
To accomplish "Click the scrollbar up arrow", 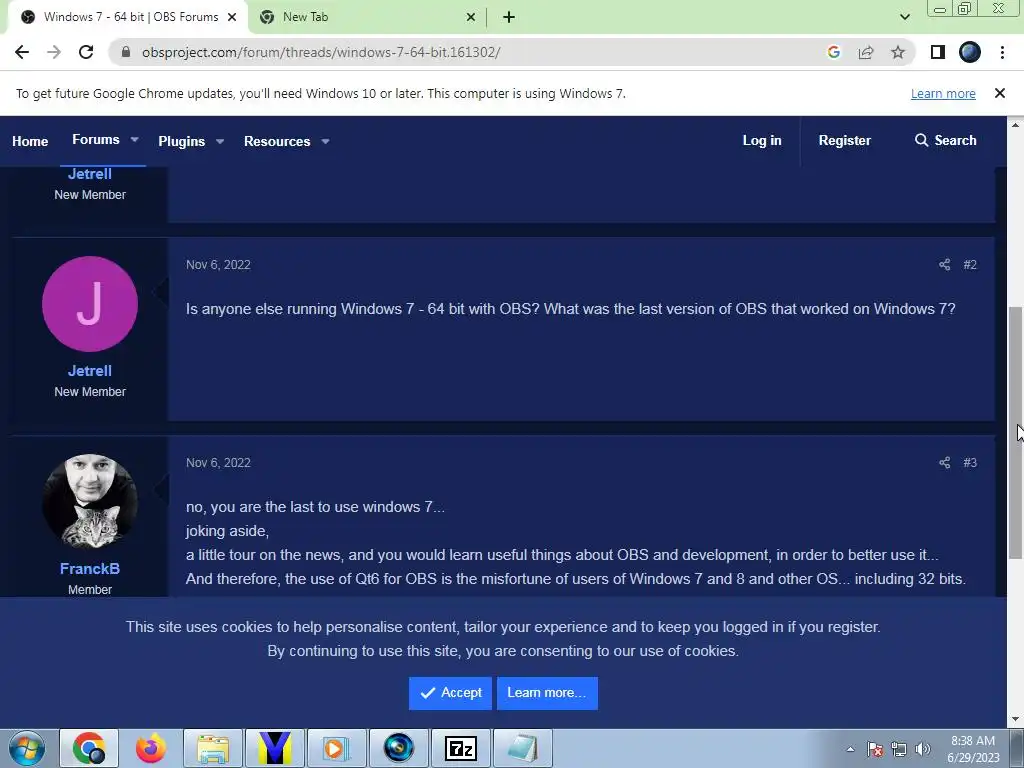I will 1015,124.
